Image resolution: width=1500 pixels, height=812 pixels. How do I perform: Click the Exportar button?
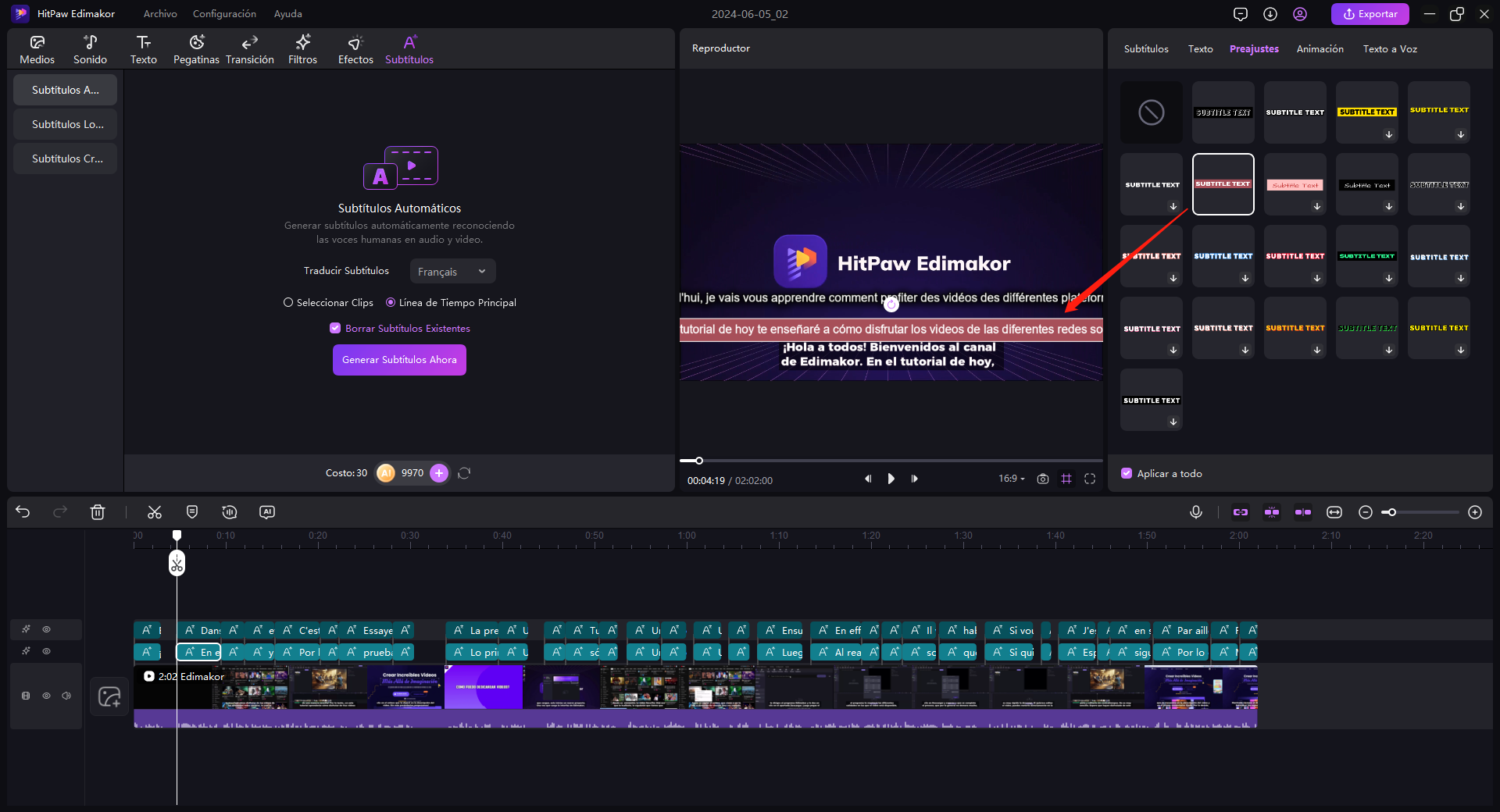click(x=1370, y=14)
